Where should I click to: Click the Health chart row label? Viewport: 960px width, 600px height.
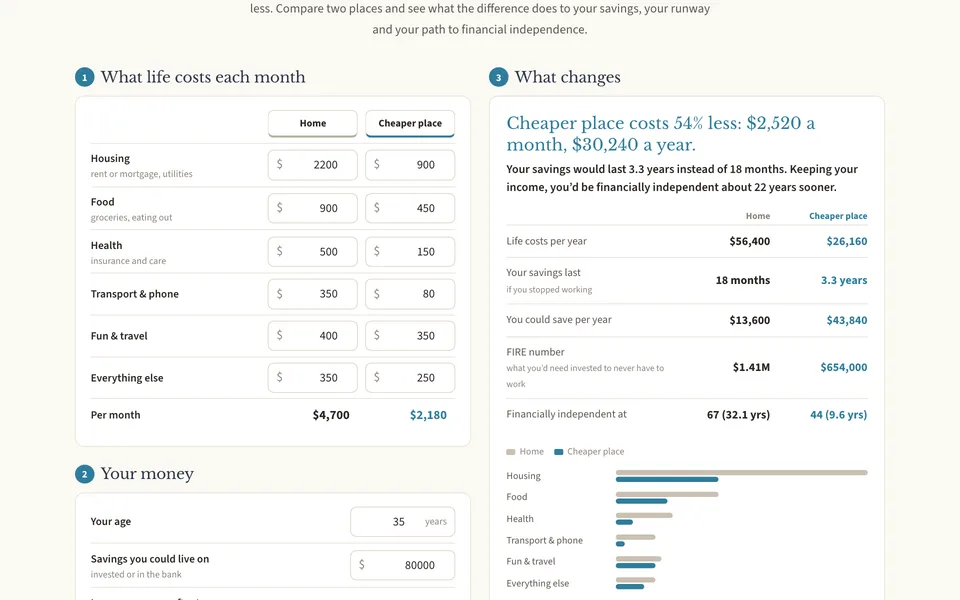coord(520,519)
